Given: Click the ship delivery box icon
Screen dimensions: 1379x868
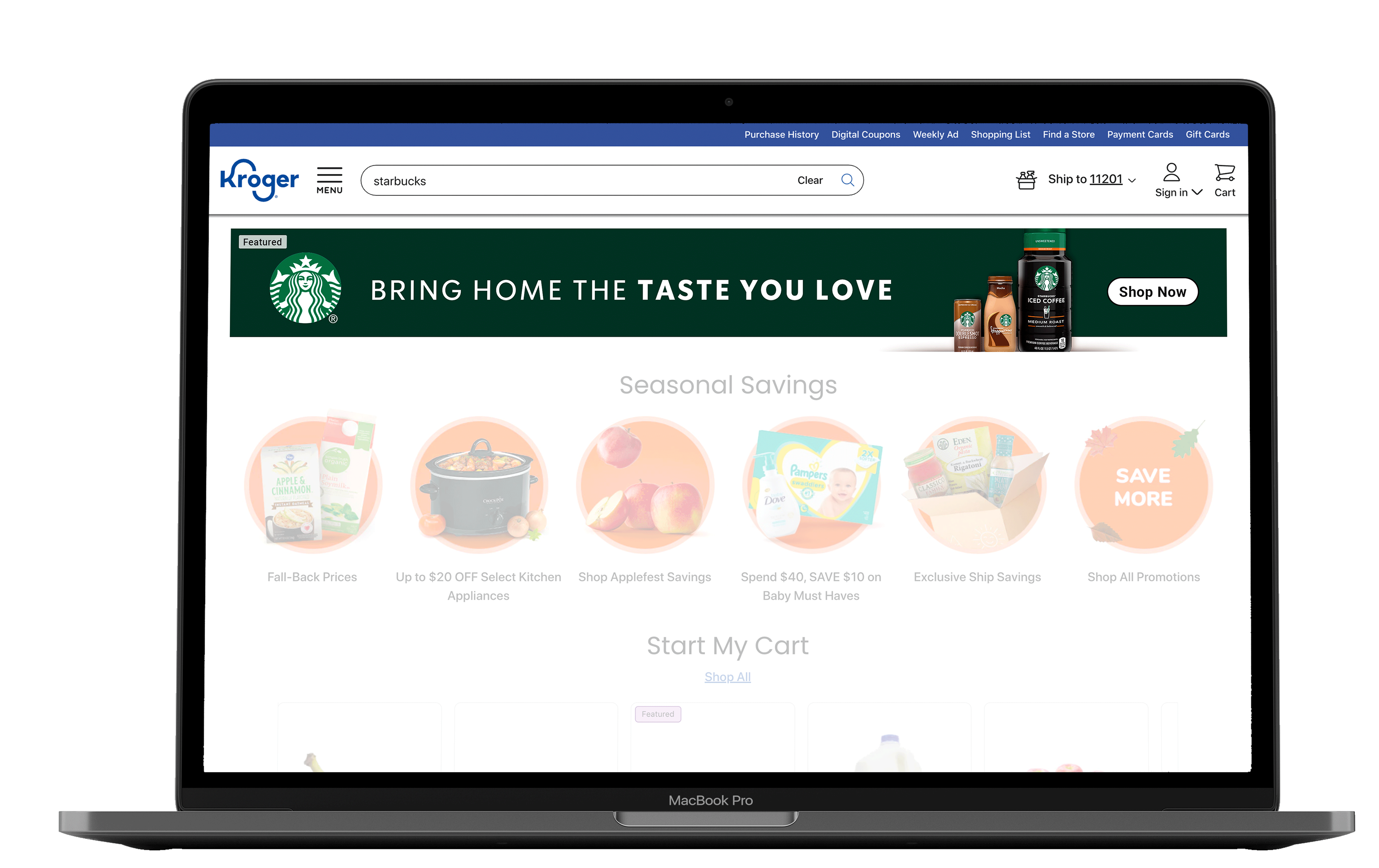Looking at the screenshot, I should point(1026,180).
